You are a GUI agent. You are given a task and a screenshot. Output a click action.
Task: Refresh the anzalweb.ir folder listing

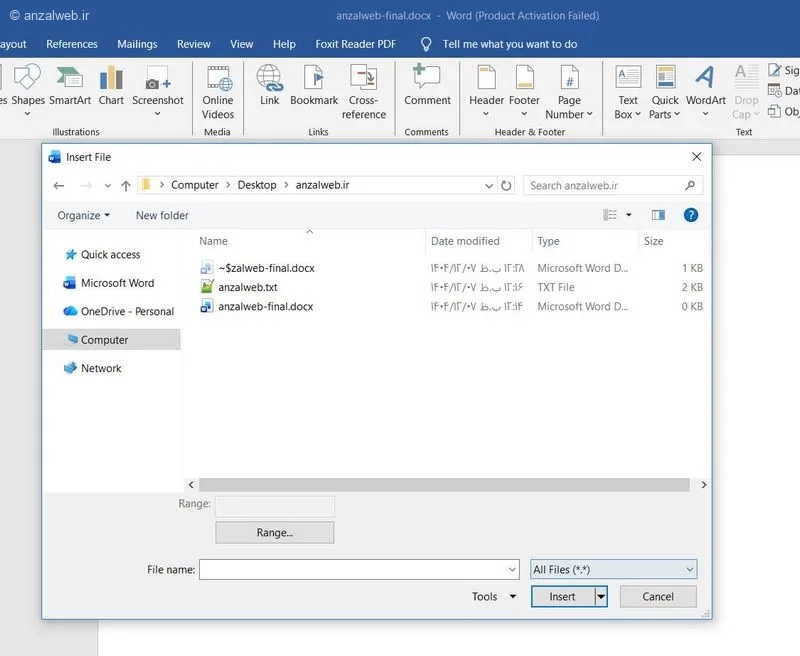(x=506, y=186)
